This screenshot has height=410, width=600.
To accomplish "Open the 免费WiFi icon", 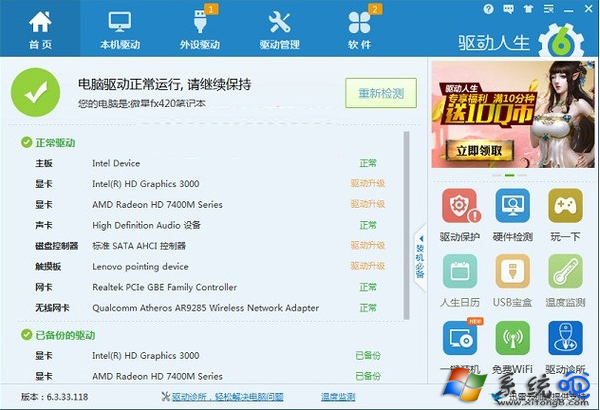I will pos(512,338).
